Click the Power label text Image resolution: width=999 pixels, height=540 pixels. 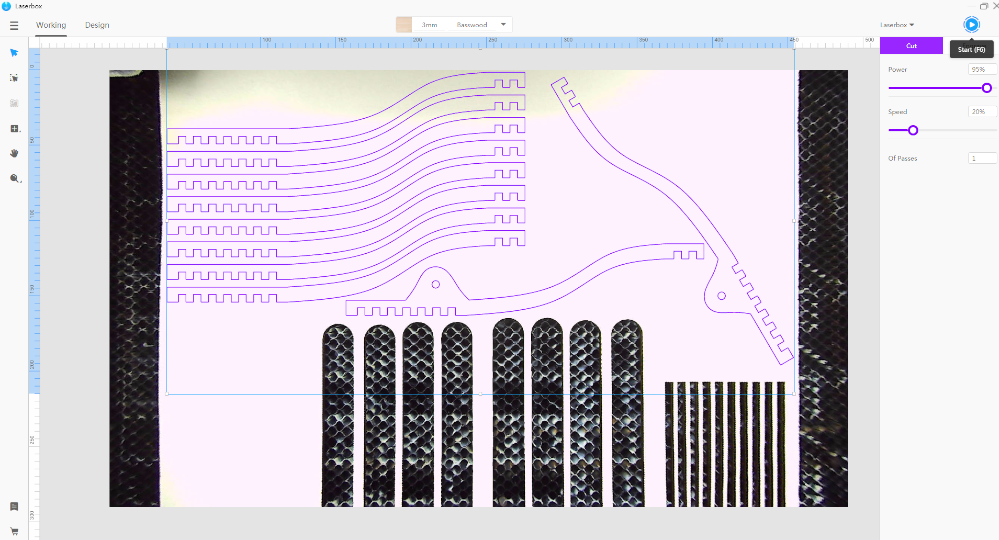[x=898, y=69]
